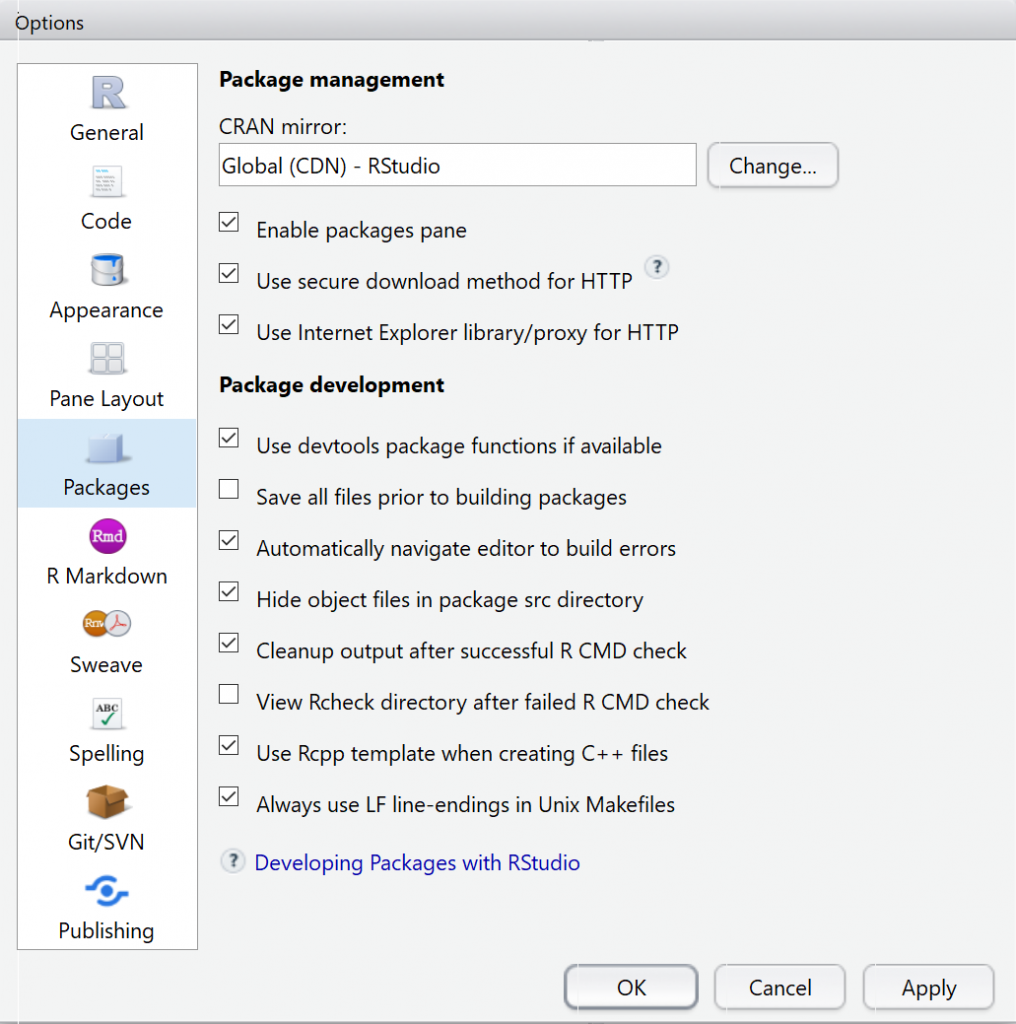The height and width of the screenshot is (1024, 1016).
Task: Click the Options dialog title
Action: (x=50, y=24)
